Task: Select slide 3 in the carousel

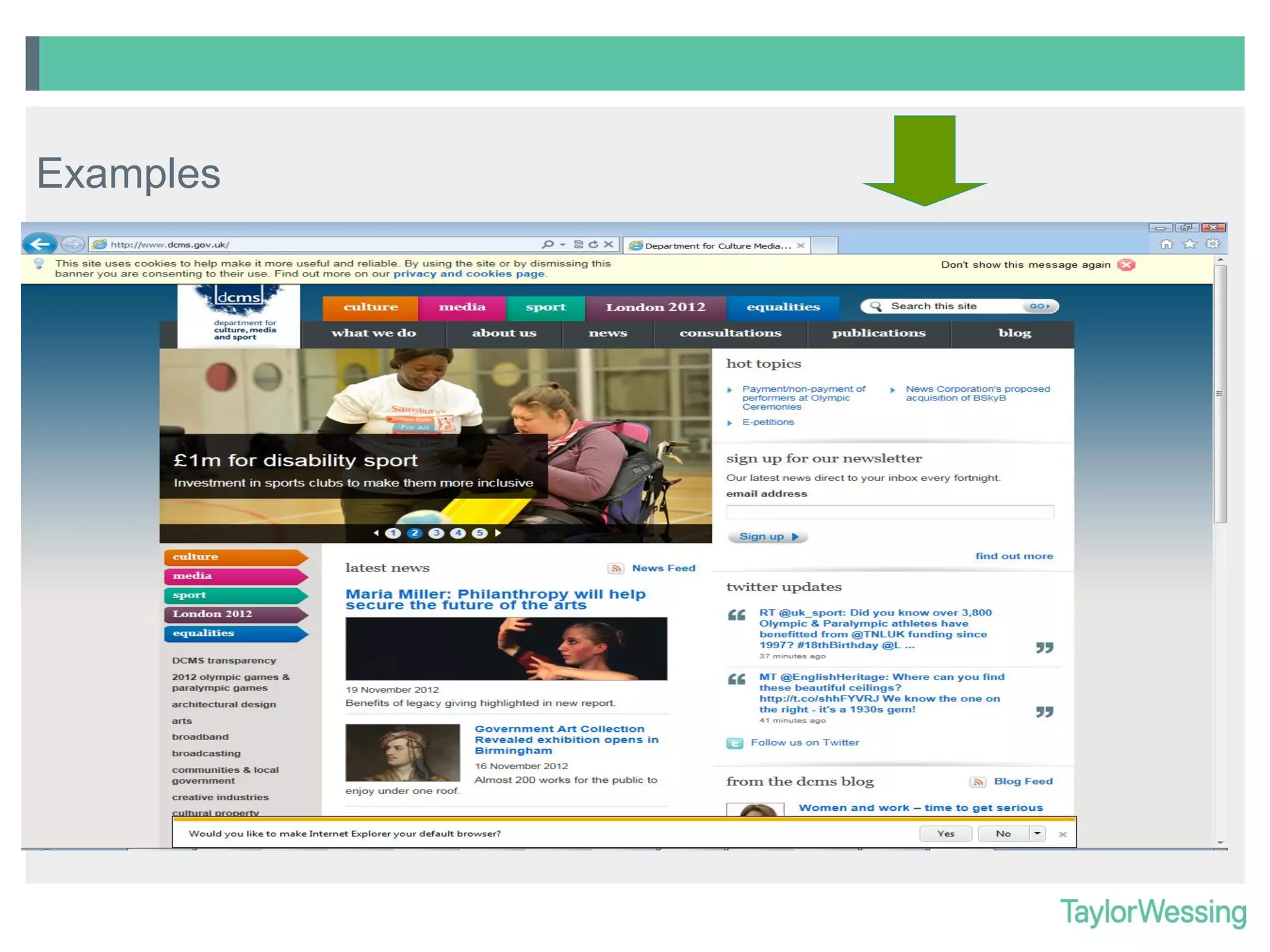Action: [x=436, y=533]
